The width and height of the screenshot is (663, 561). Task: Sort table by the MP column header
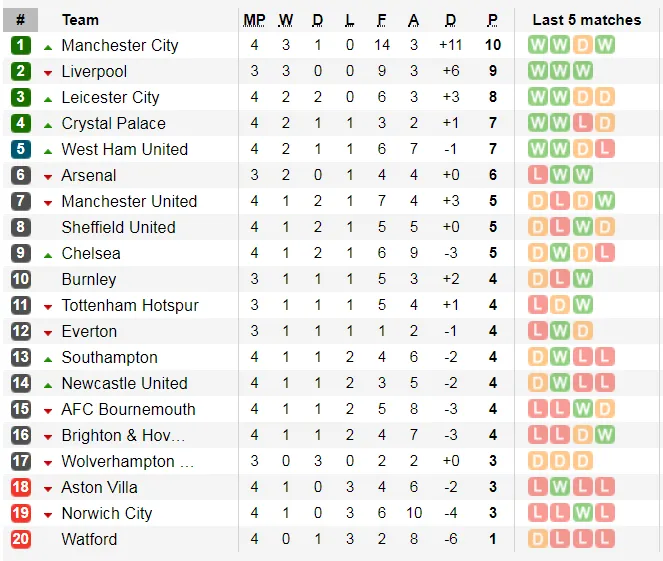click(255, 20)
